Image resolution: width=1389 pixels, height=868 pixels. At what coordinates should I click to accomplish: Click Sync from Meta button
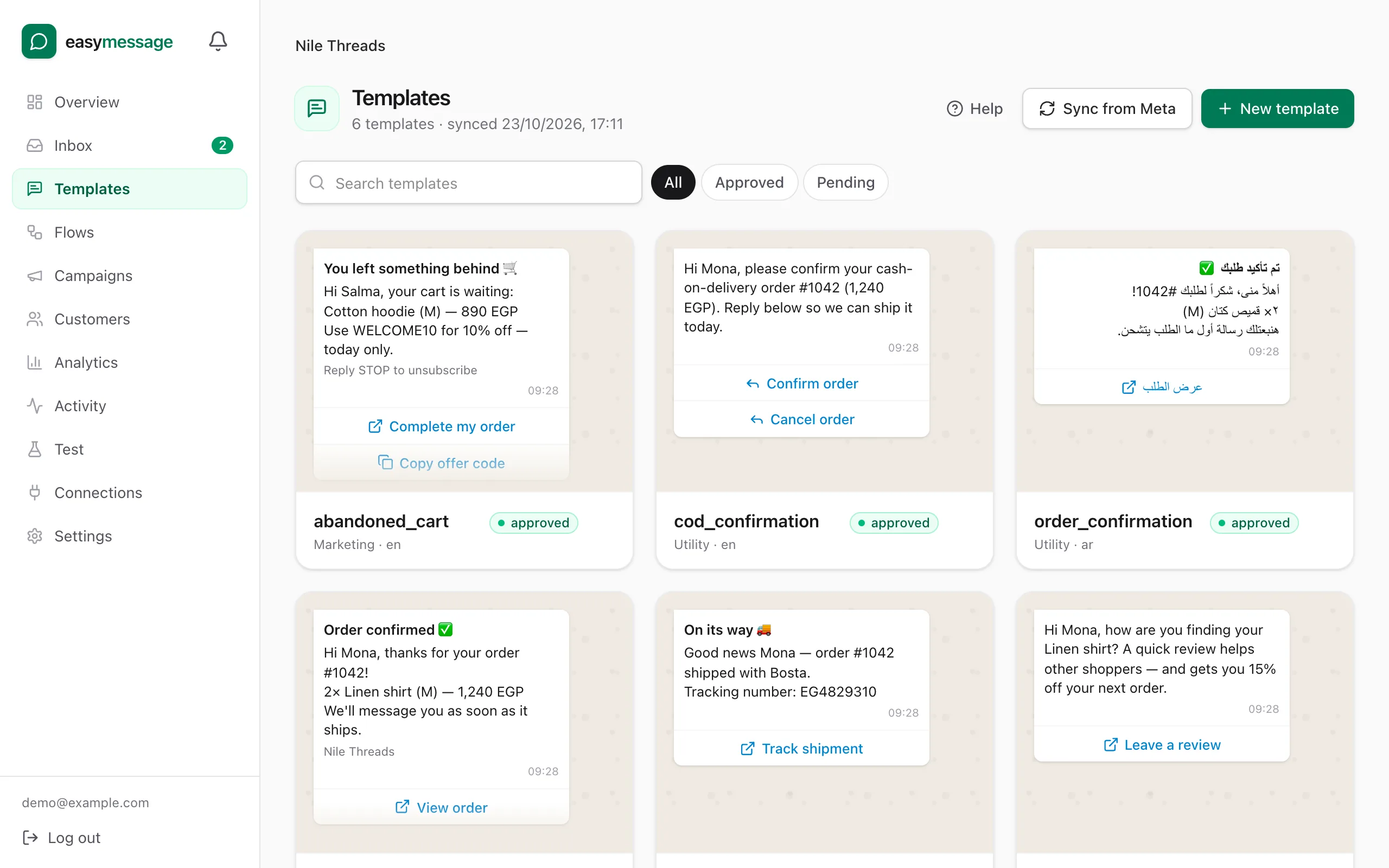(x=1107, y=108)
